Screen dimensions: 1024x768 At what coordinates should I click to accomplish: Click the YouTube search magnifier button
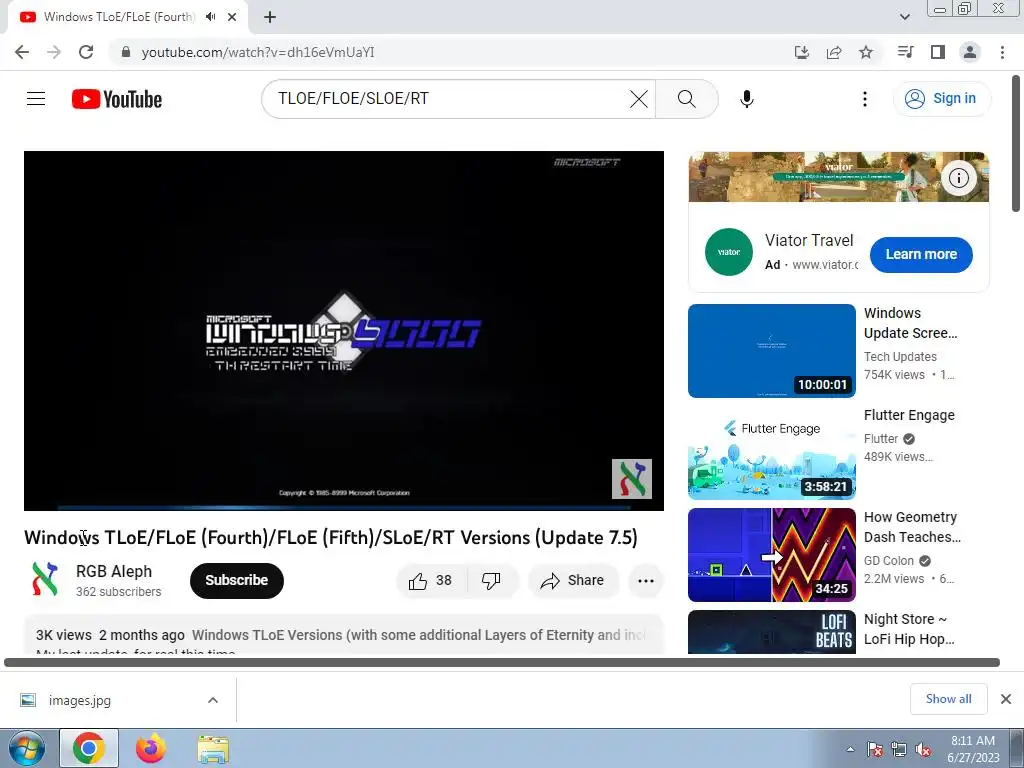(686, 99)
